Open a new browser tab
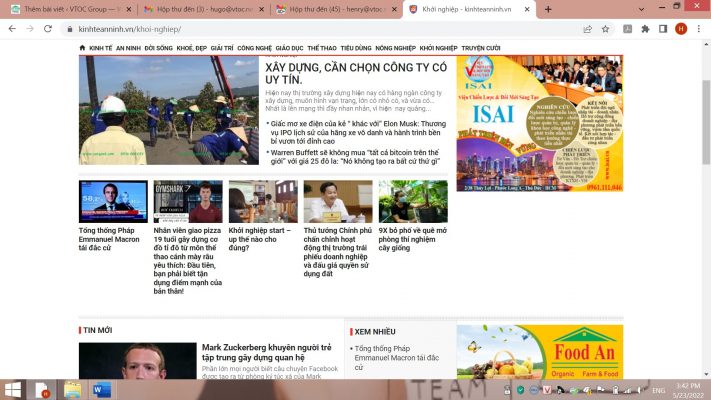This screenshot has height=400, width=711. 546,9
